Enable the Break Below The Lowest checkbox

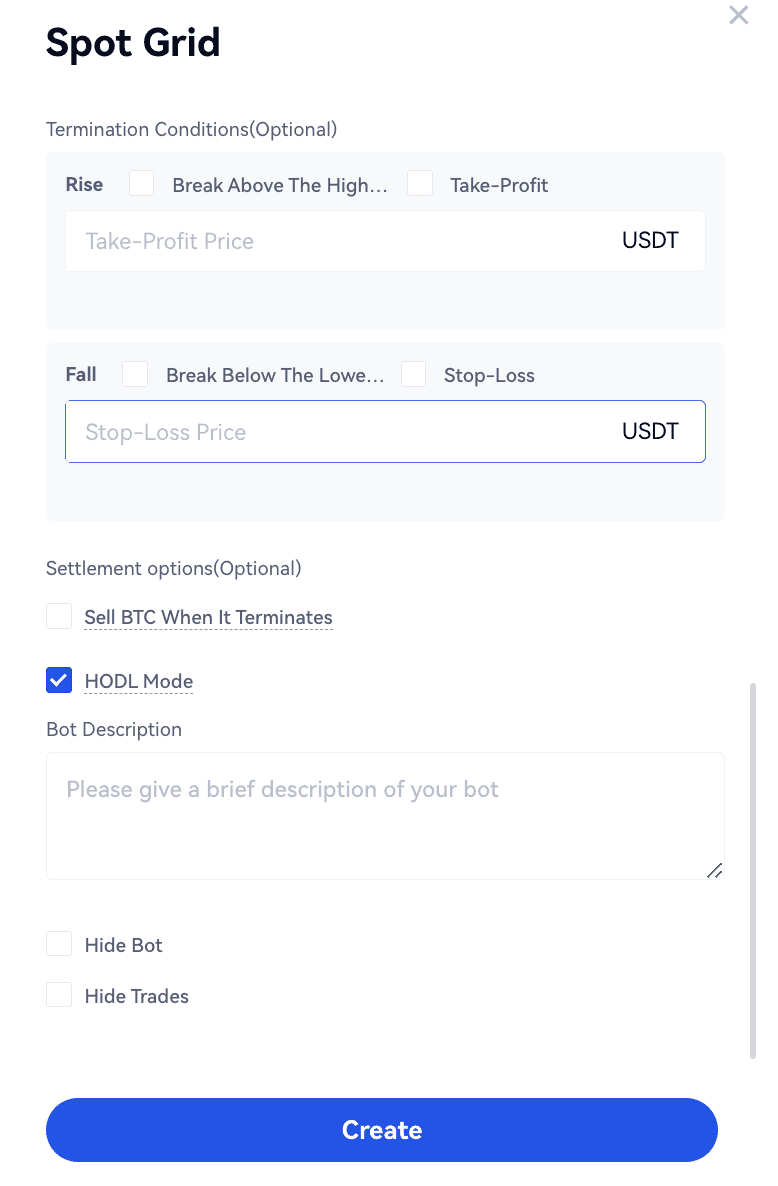135,375
